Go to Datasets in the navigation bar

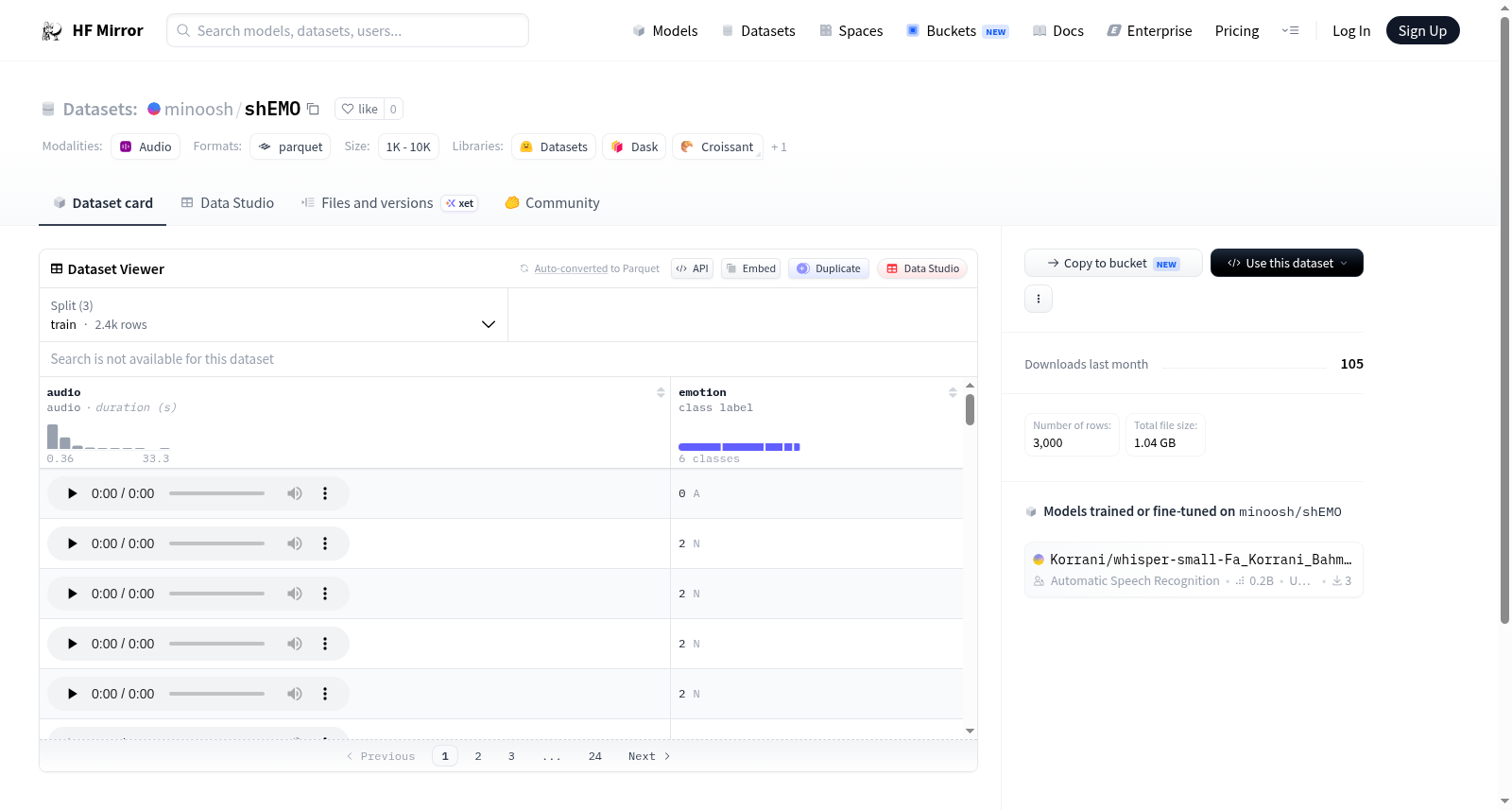[x=758, y=31]
